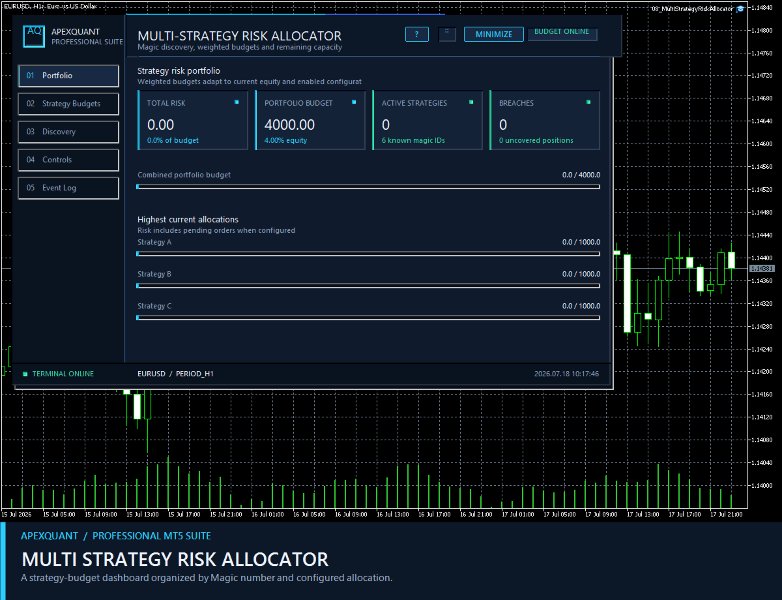Click the 'Strategy B' label

point(154,274)
